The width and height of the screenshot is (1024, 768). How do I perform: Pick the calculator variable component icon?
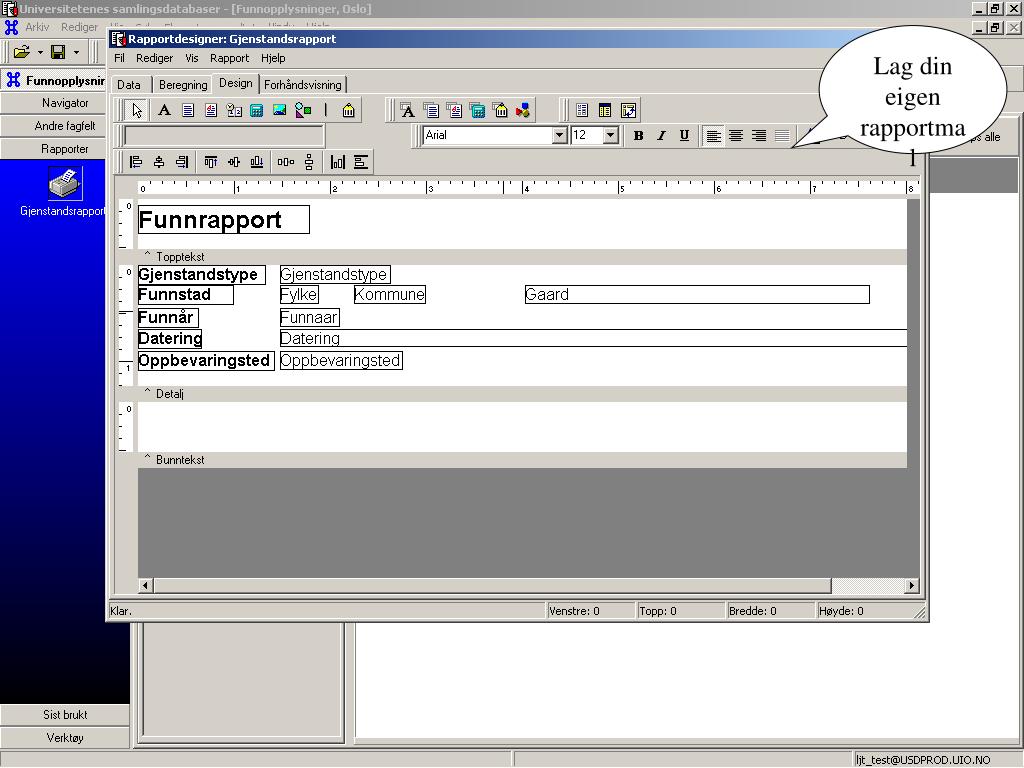pyautogui.click(x=257, y=110)
